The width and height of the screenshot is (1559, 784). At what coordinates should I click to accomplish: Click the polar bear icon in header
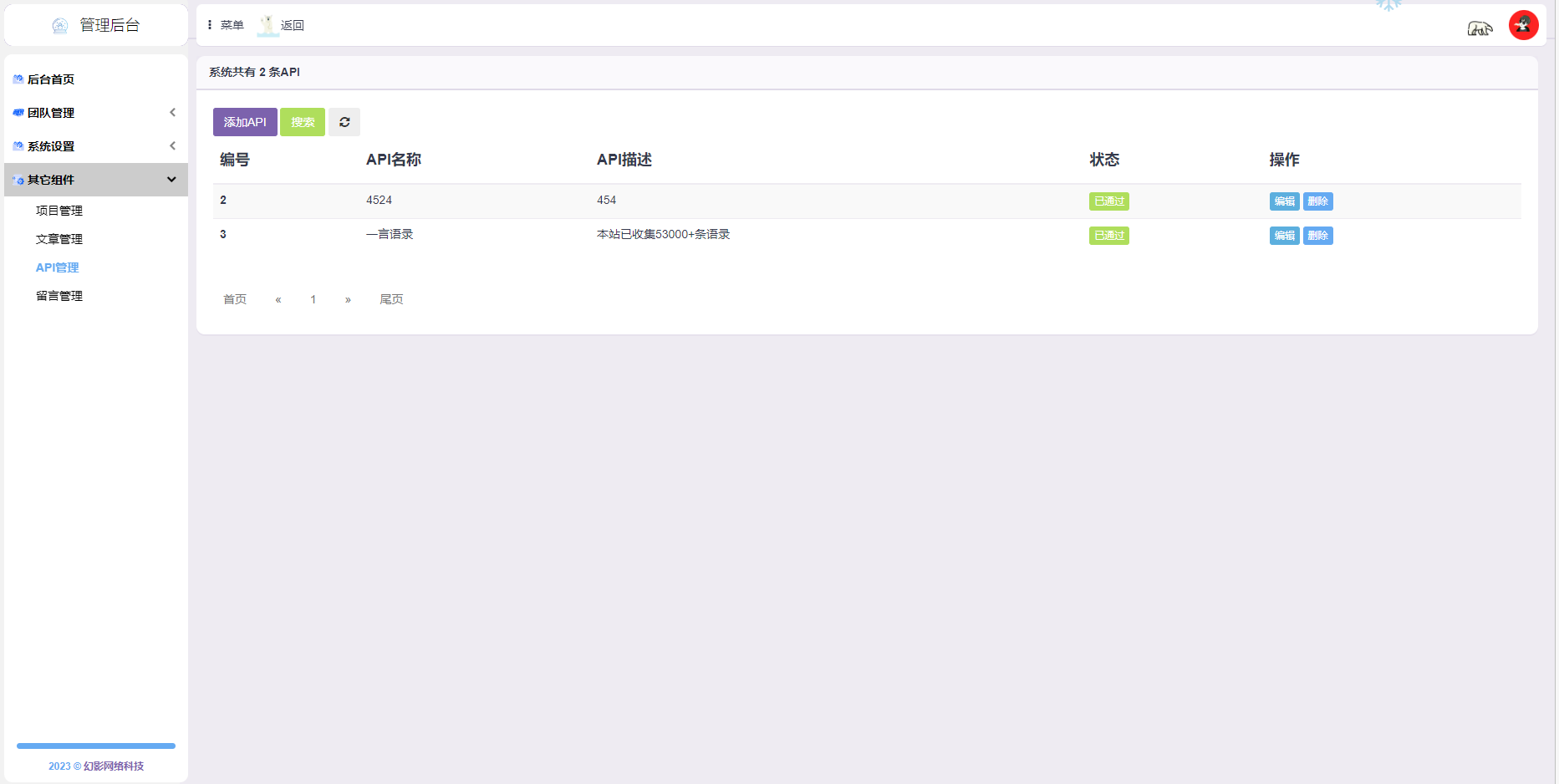[1479, 28]
